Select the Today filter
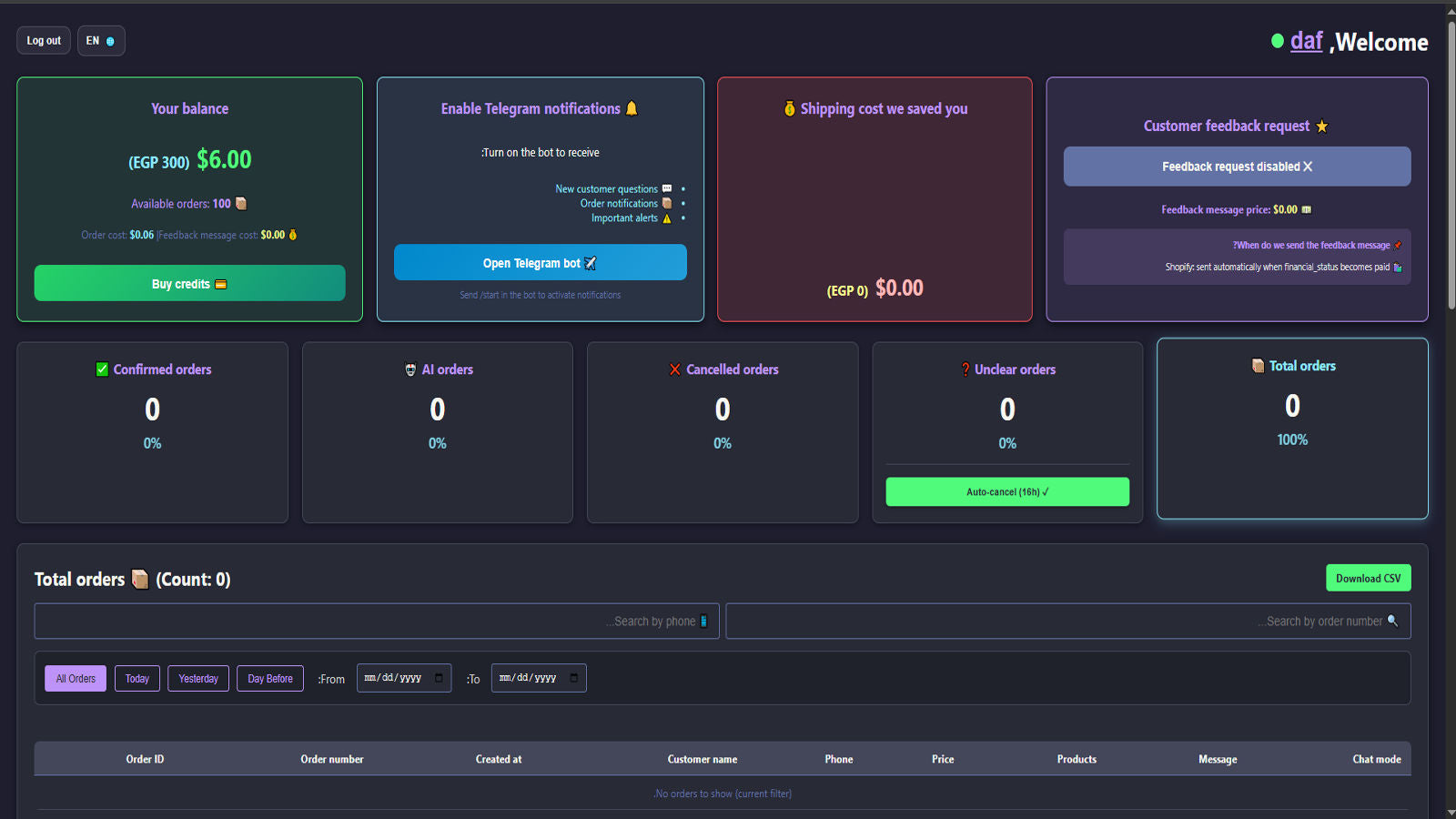The image size is (1456, 819). coord(136,678)
